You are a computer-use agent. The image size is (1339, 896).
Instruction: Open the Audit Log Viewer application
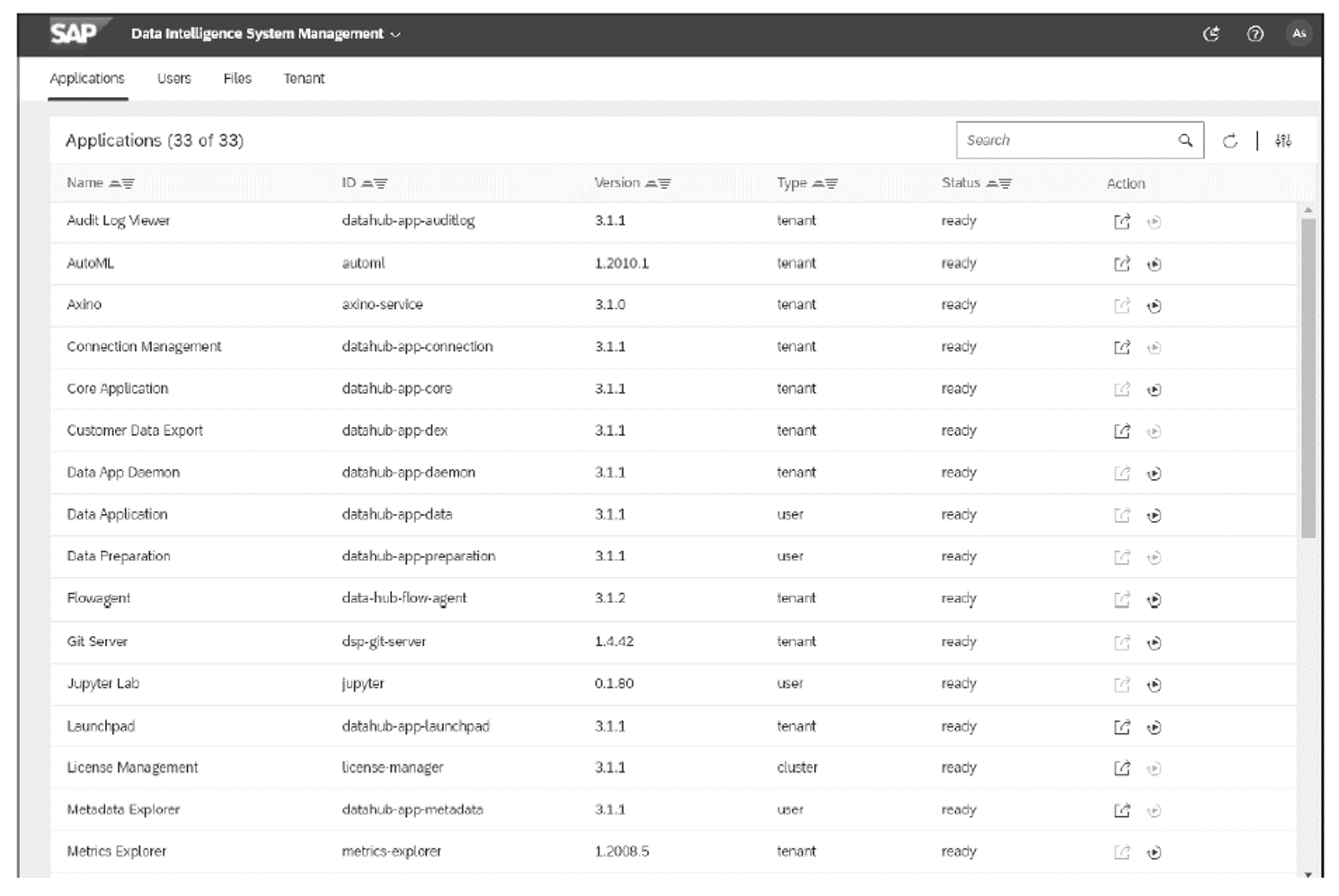tap(1122, 222)
